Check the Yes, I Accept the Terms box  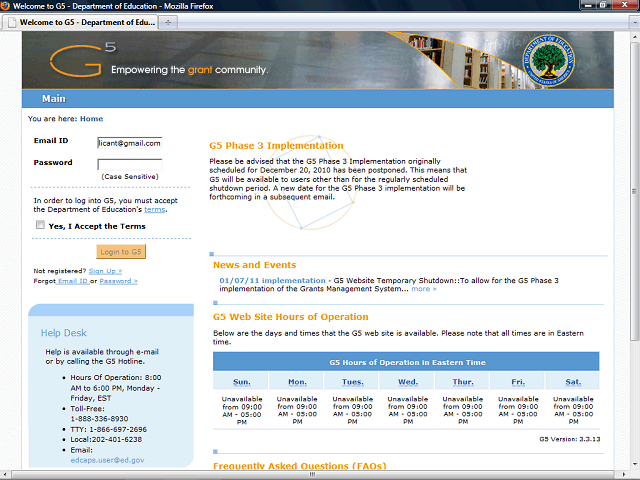[41, 226]
